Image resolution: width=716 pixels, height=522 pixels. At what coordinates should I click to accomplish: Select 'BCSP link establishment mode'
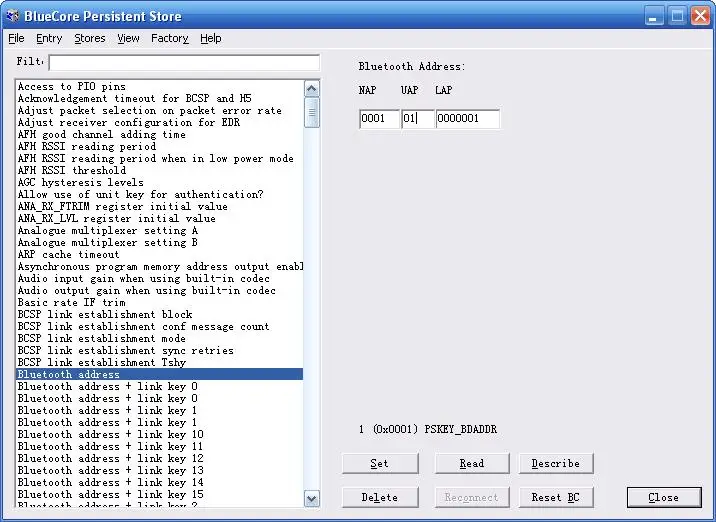click(x=159, y=338)
